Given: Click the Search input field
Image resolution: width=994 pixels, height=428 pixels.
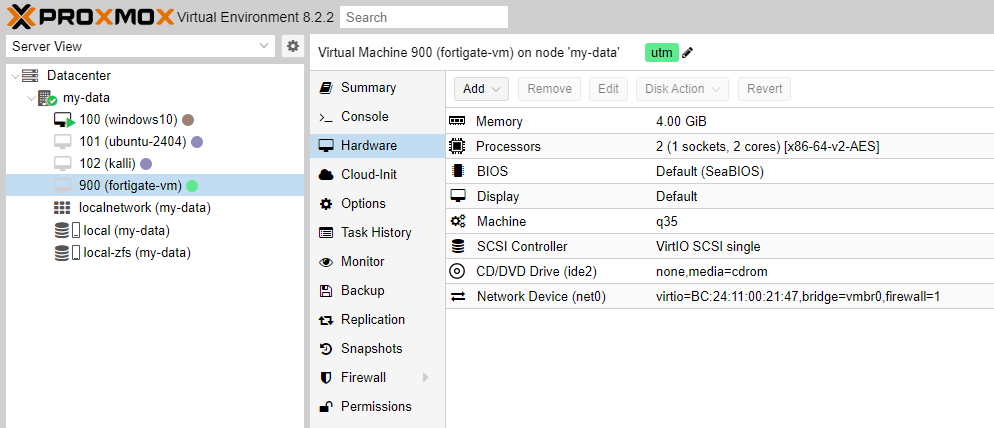Looking at the screenshot, I should [423, 17].
